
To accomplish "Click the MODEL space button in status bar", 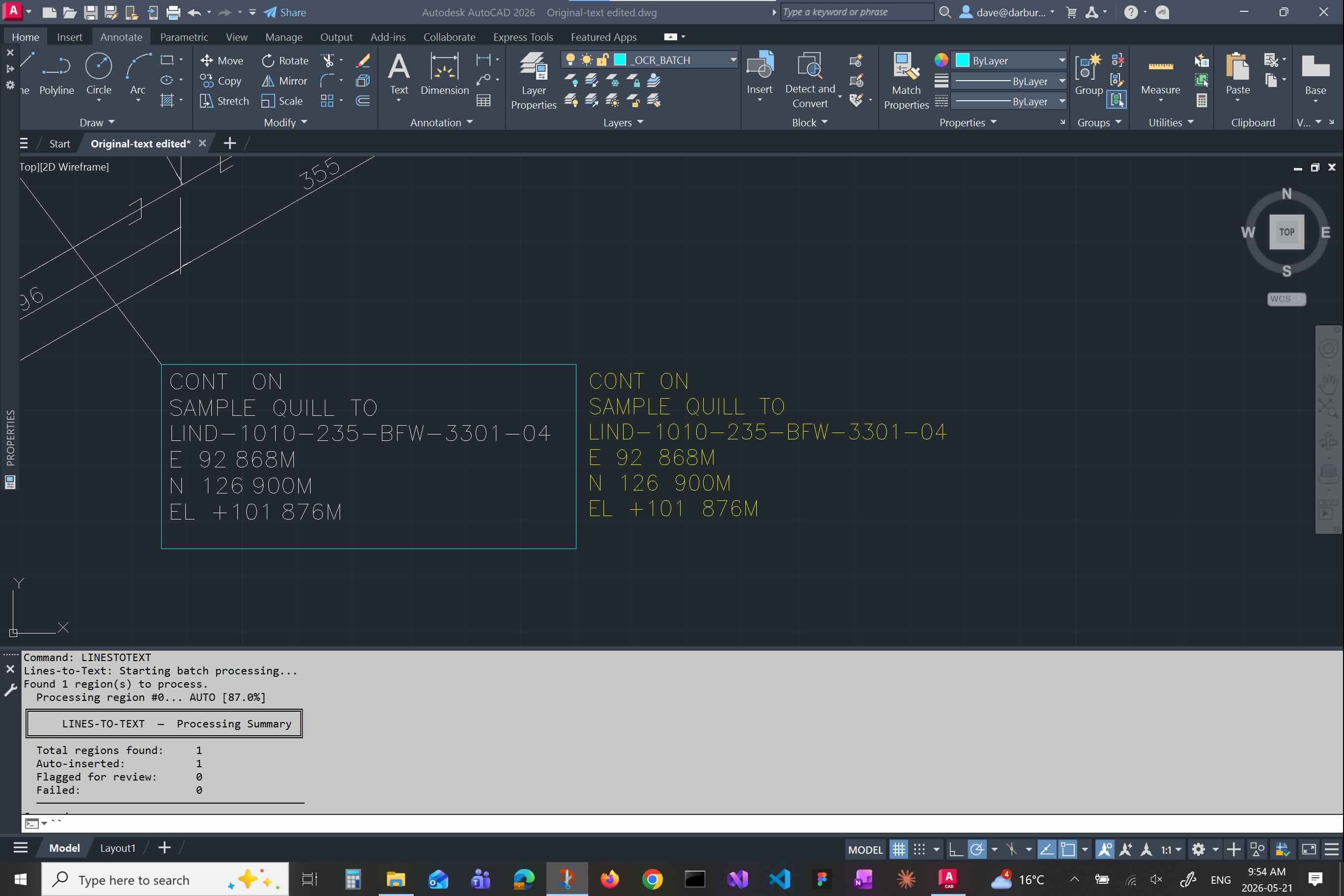I will pyautogui.click(x=865, y=850).
